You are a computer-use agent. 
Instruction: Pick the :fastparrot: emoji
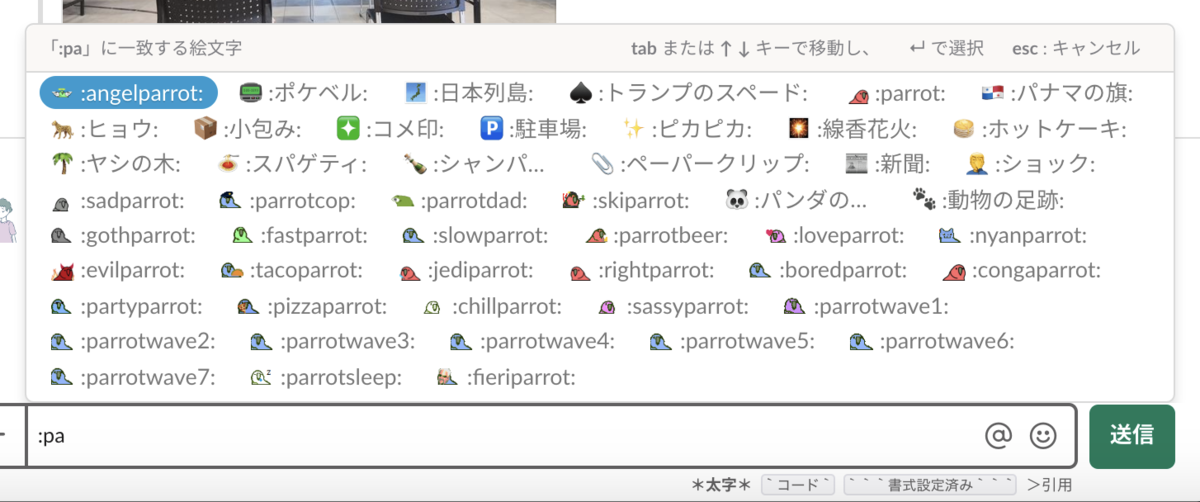(299, 235)
